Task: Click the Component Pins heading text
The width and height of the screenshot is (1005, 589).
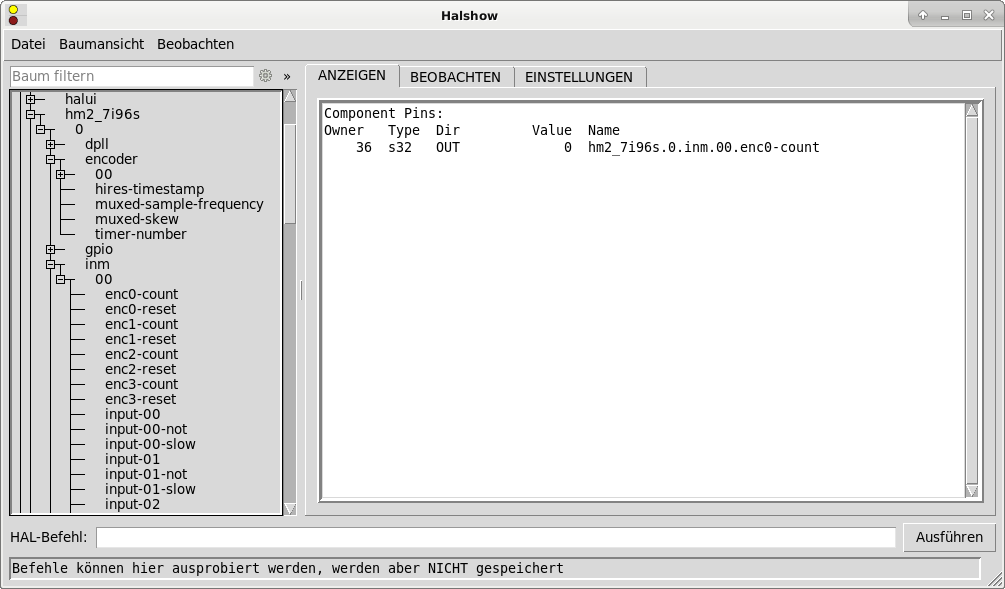Action: [x=383, y=113]
